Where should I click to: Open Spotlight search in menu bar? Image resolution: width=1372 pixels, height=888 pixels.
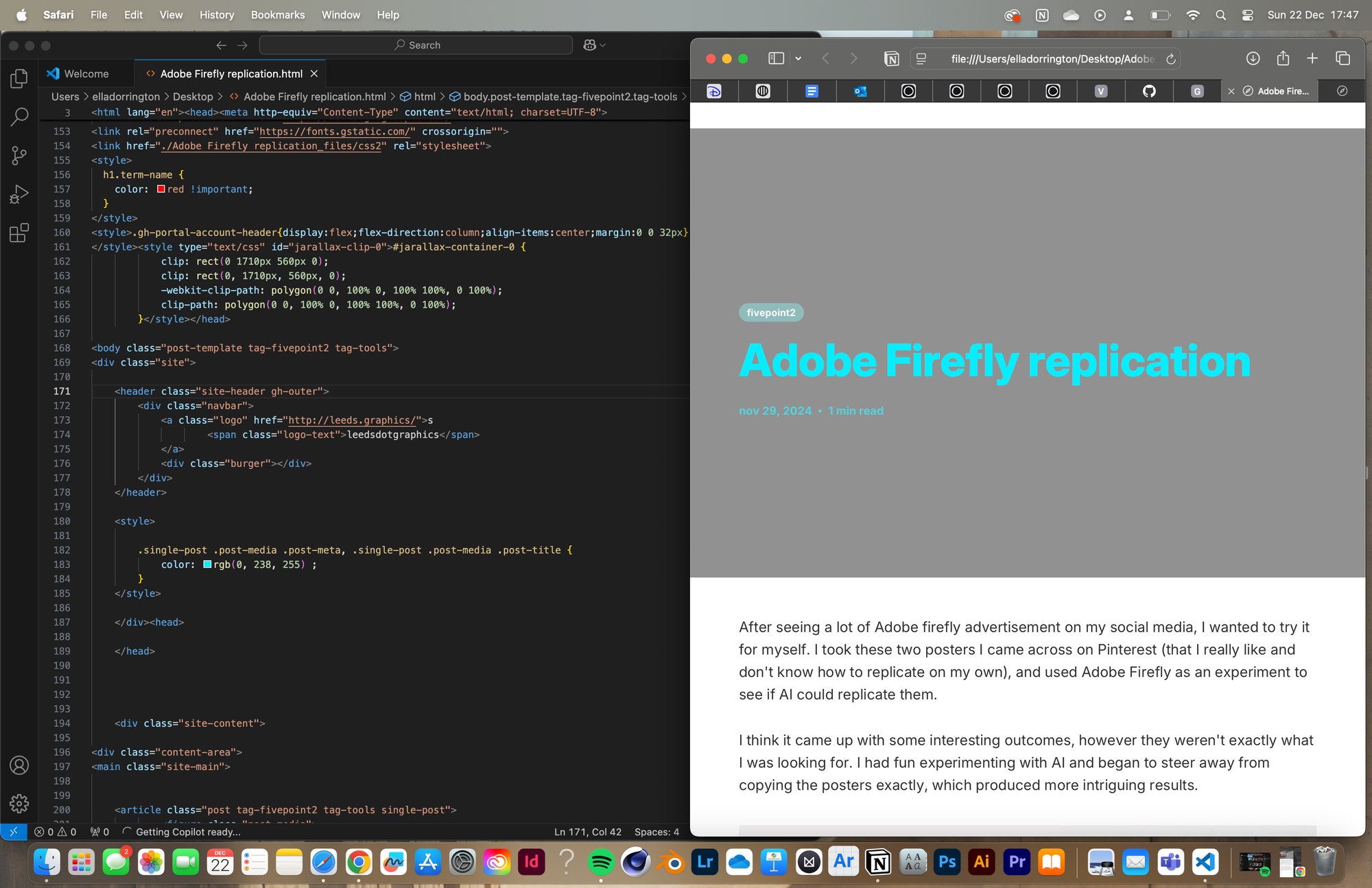coord(1220,14)
